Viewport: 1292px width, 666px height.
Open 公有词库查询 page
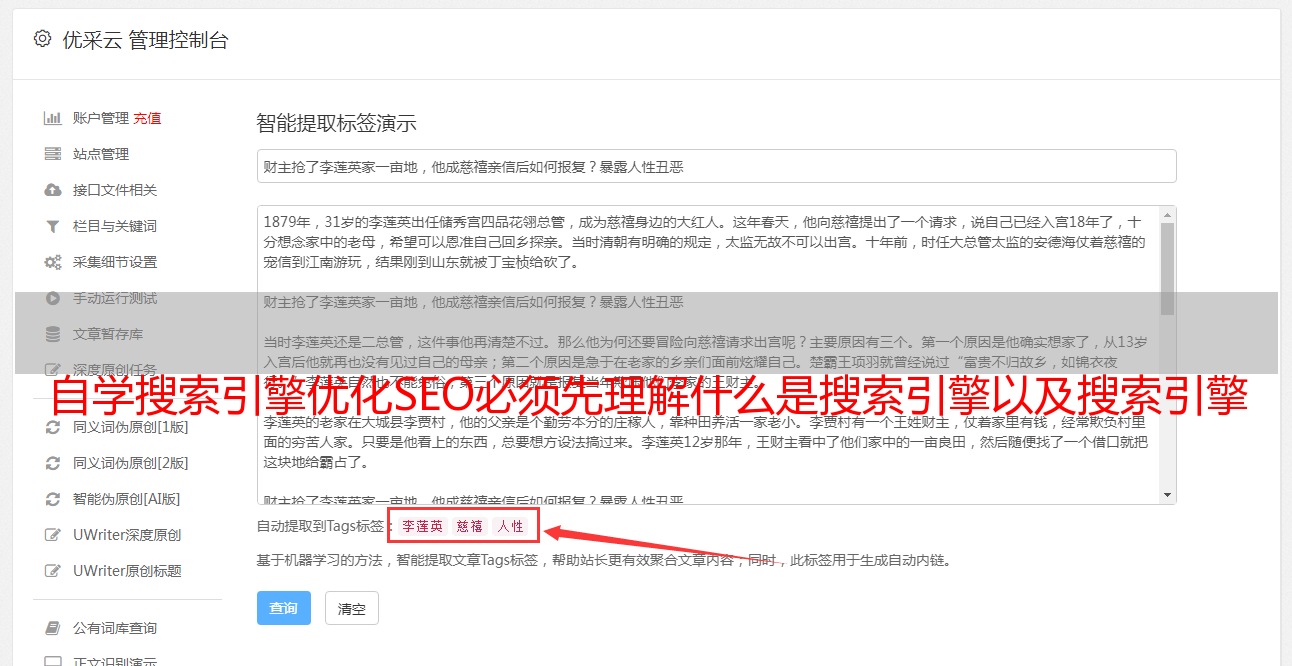(115, 628)
